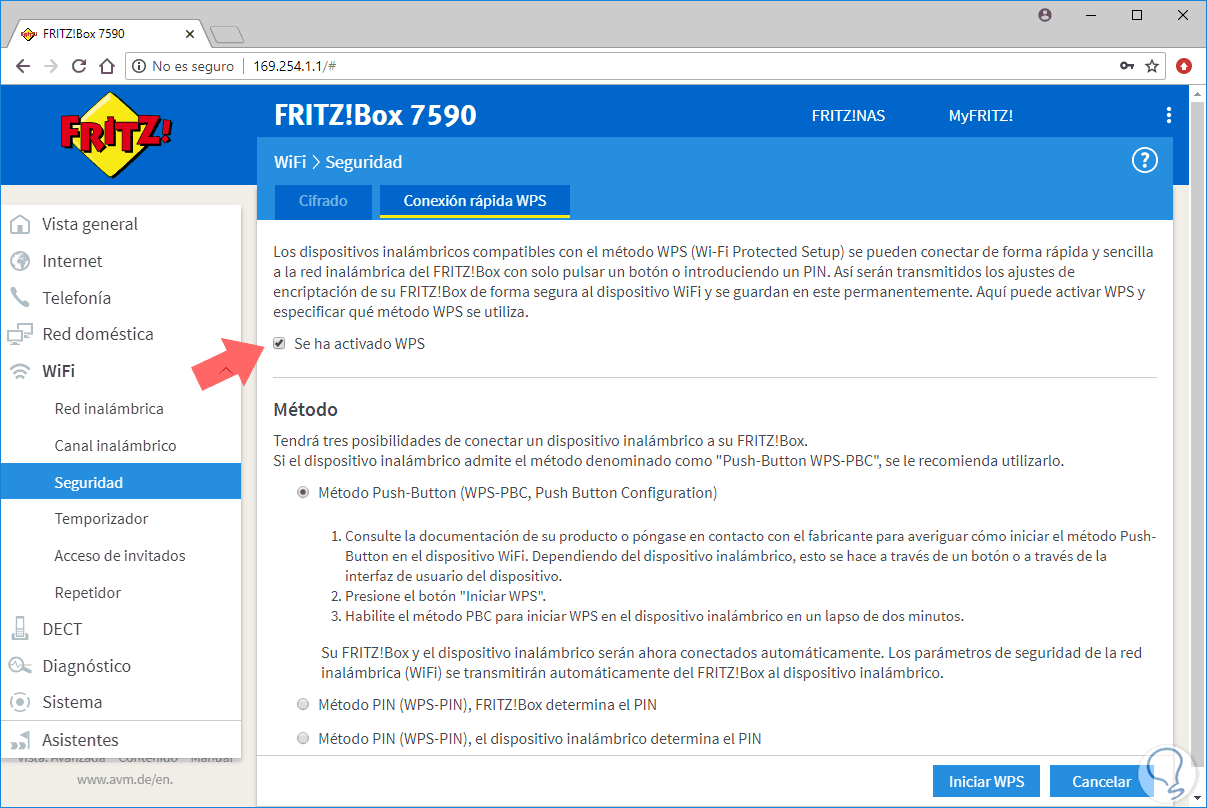Open the browser home page icon
Image resolution: width=1207 pixels, height=808 pixels.
point(107,66)
